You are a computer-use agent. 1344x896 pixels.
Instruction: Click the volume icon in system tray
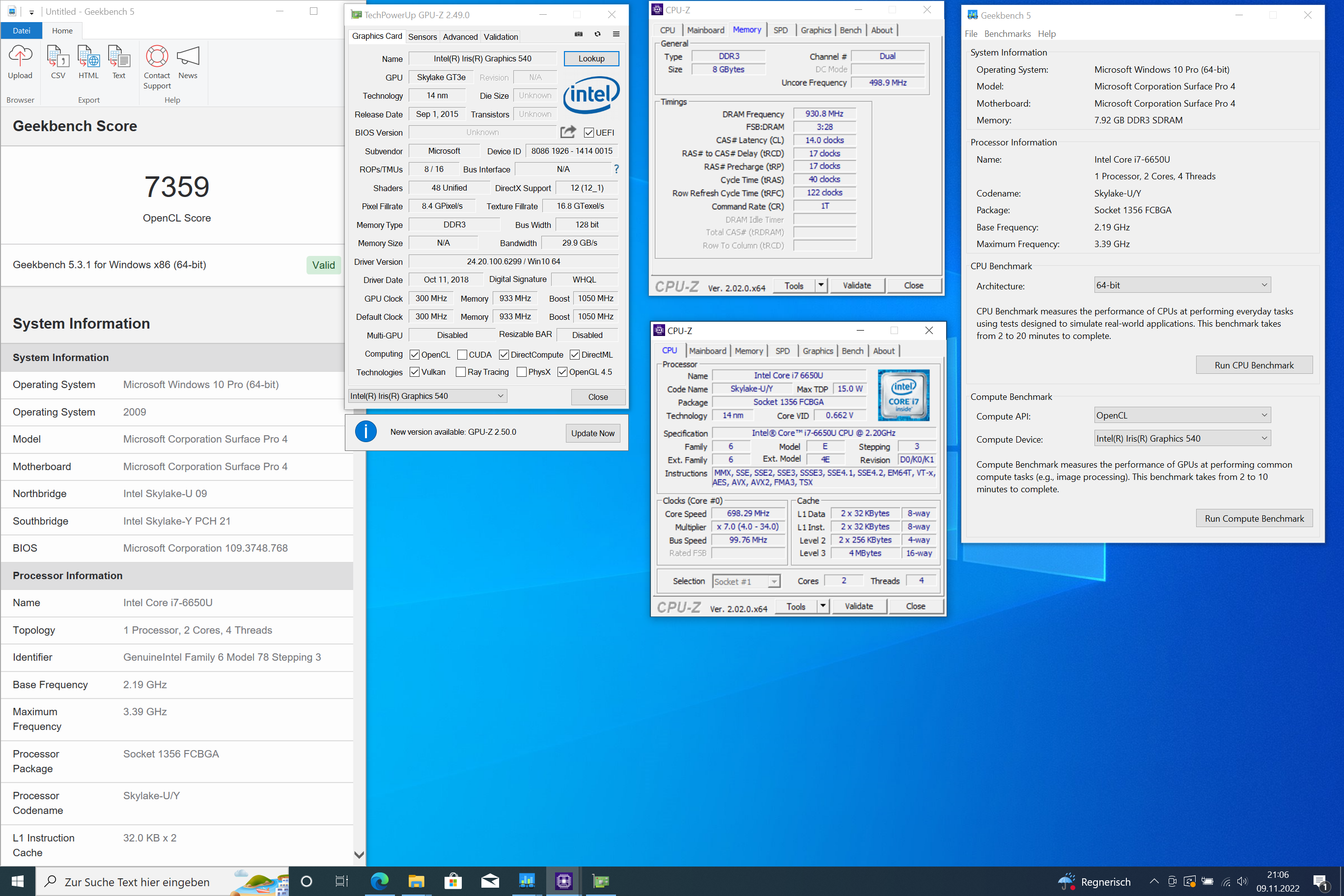(1242, 881)
